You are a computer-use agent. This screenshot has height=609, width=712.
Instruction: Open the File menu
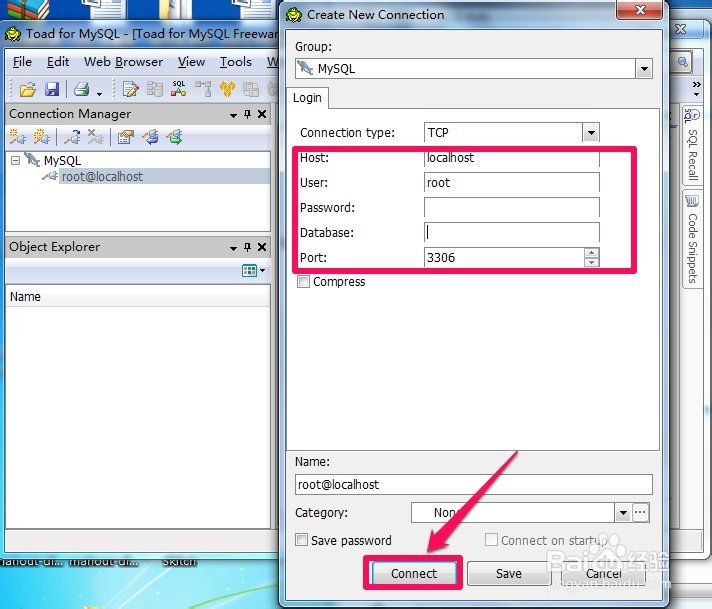coord(22,62)
